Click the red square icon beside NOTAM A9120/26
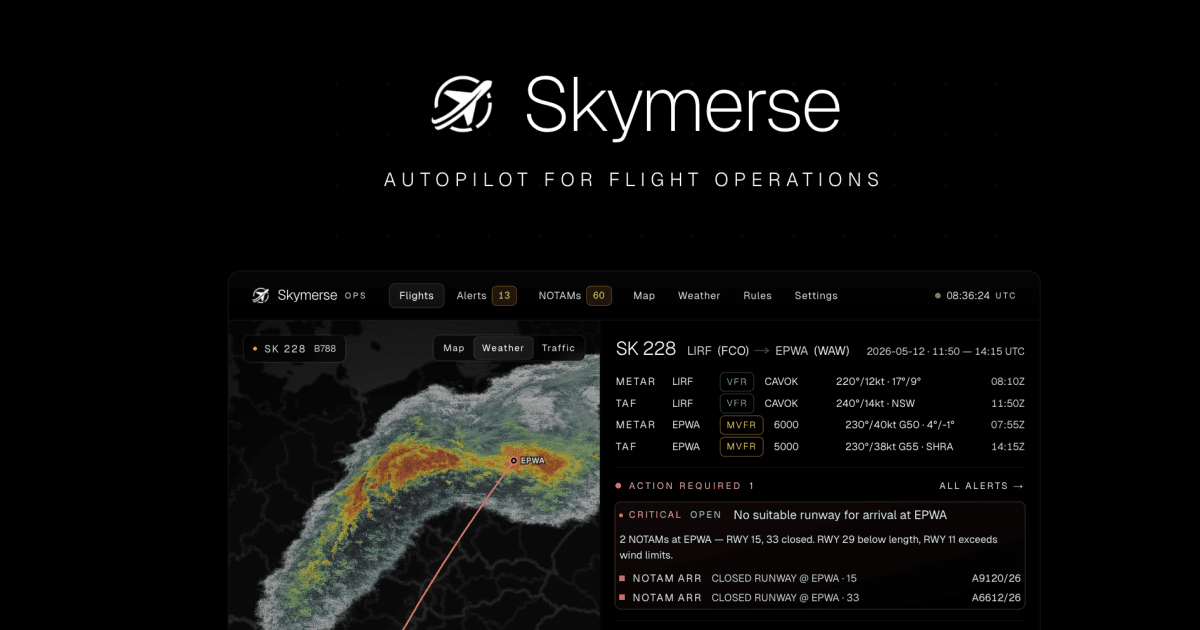Image resolution: width=1200 pixels, height=630 pixels. (622, 578)
